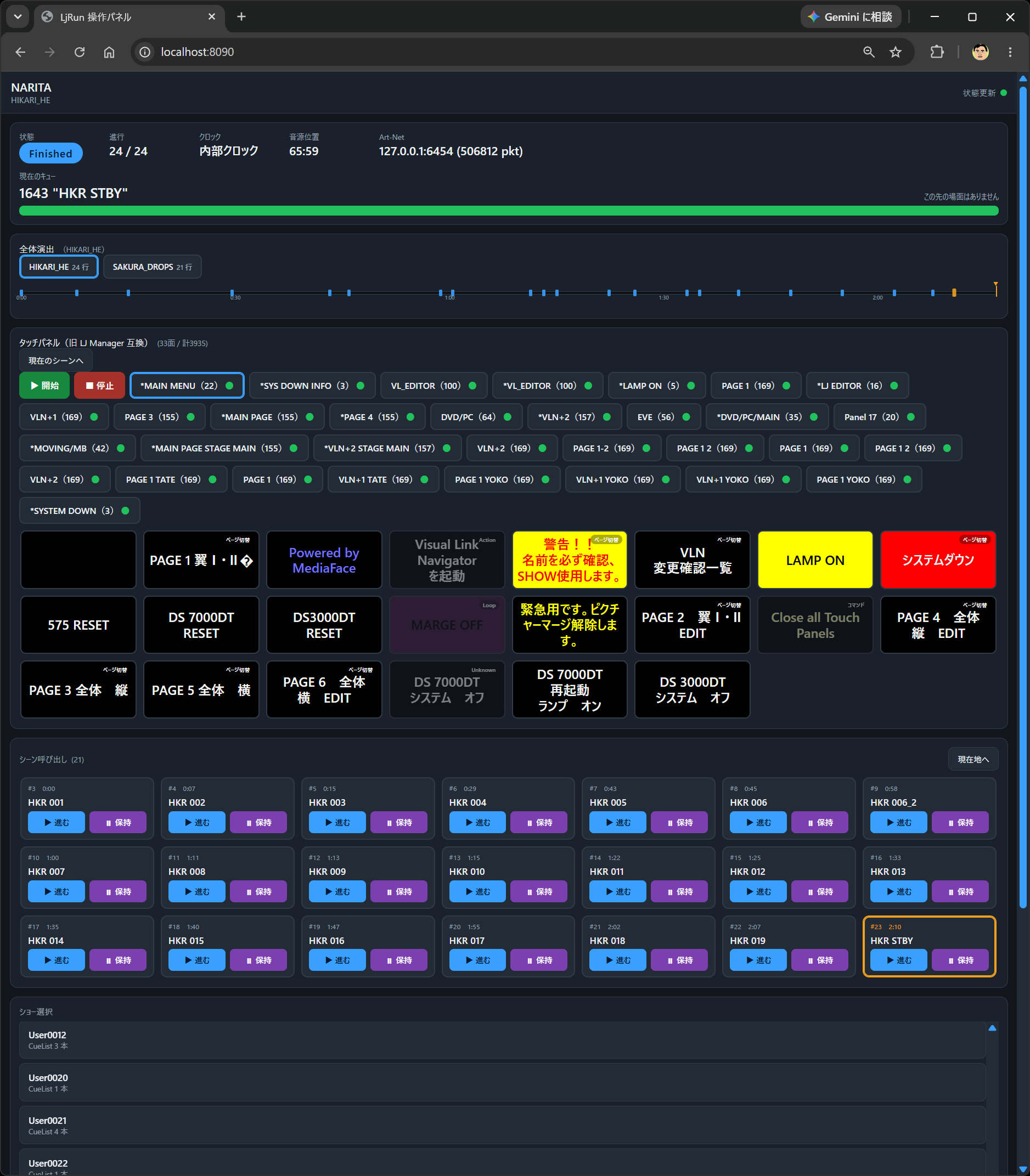This screenshot has width=1030, height=1176.
Task: Hold HKR STBY with its 保持 button
Action: coord(960,960)
